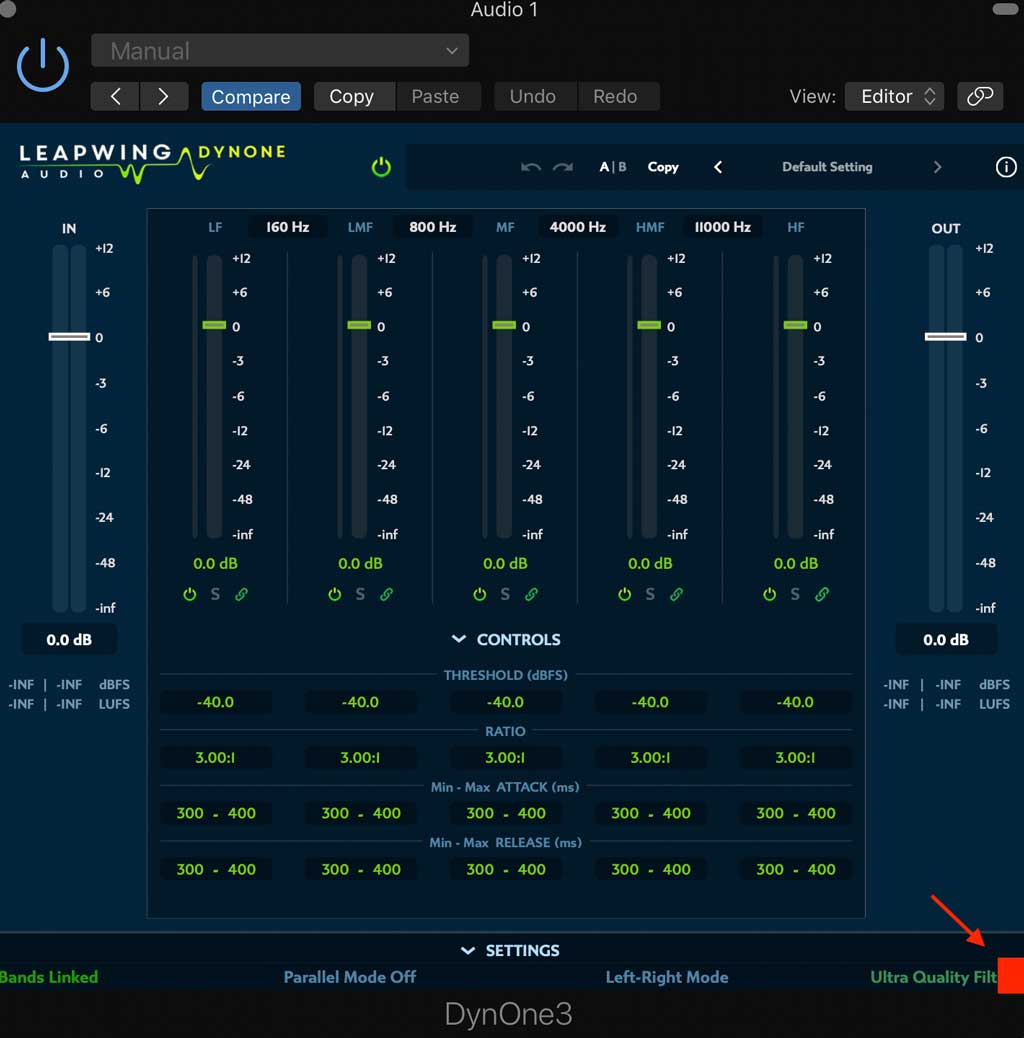Go to next preset with right chevron
This screenshot has height=1038, width=1024.
tap(937, 167)
